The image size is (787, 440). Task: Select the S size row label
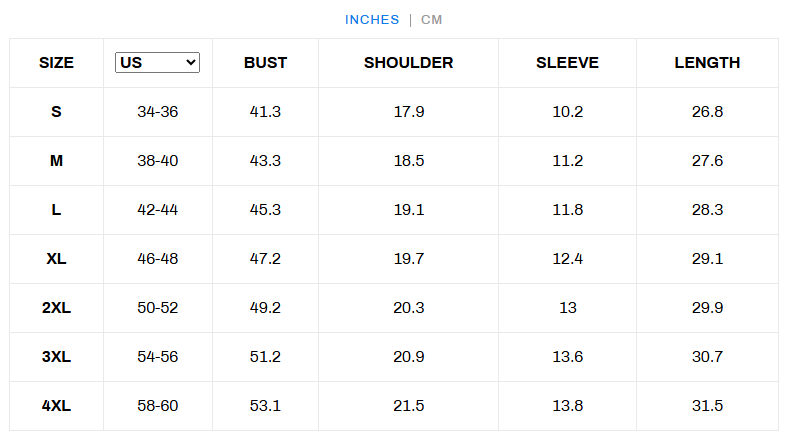[56, 111]
